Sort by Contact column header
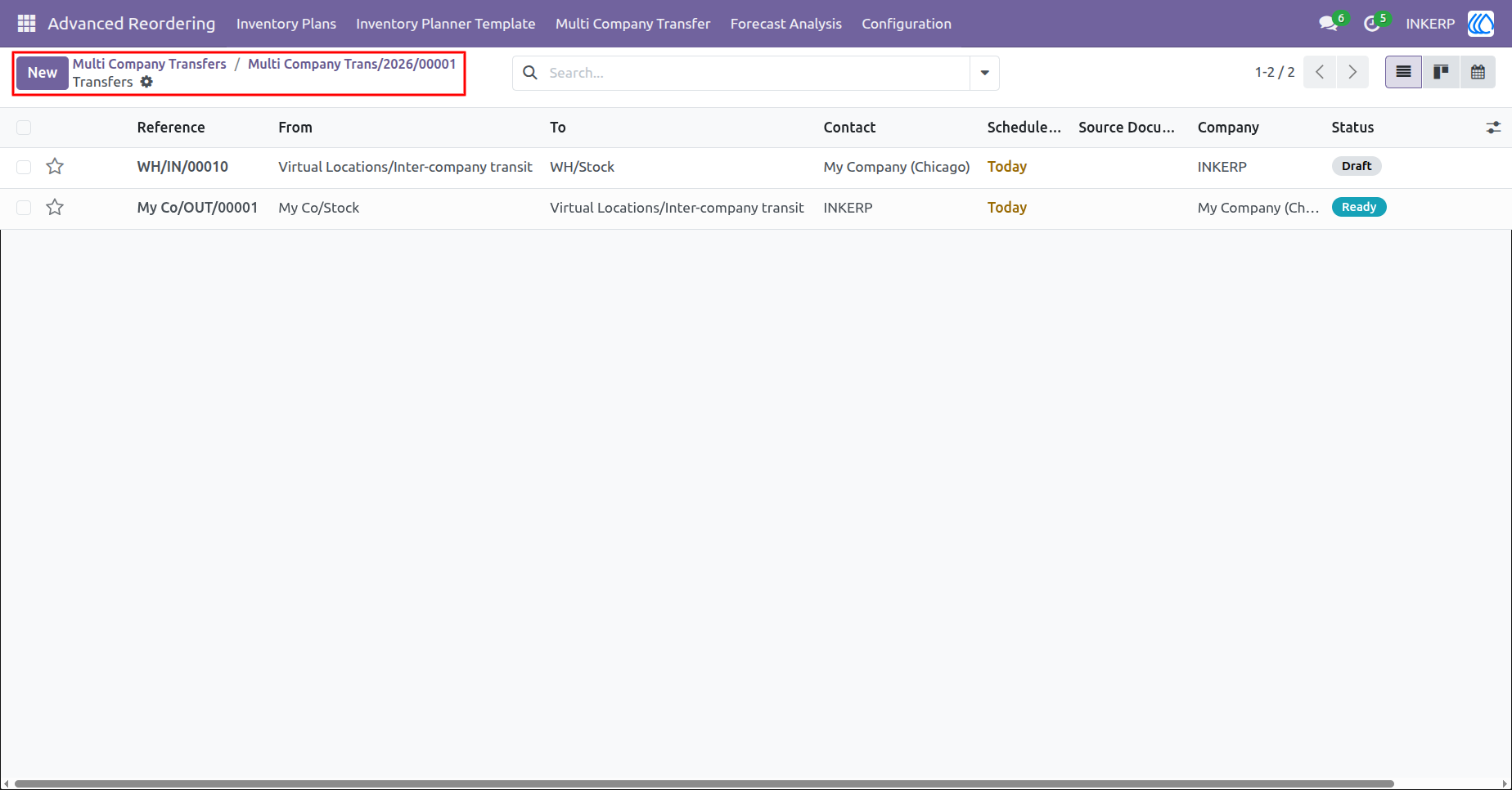 coord(849,128)
